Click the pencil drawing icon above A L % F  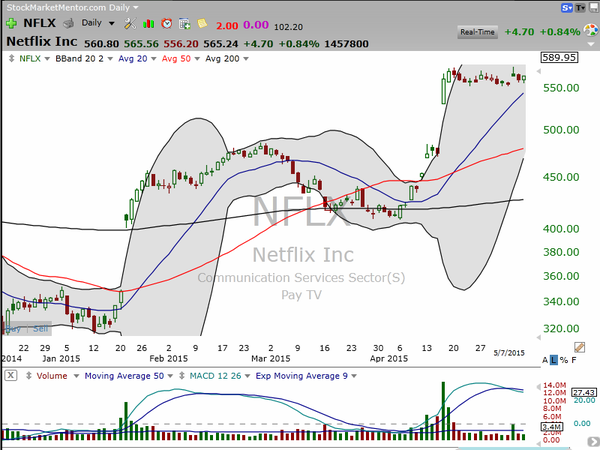point(579,347)
